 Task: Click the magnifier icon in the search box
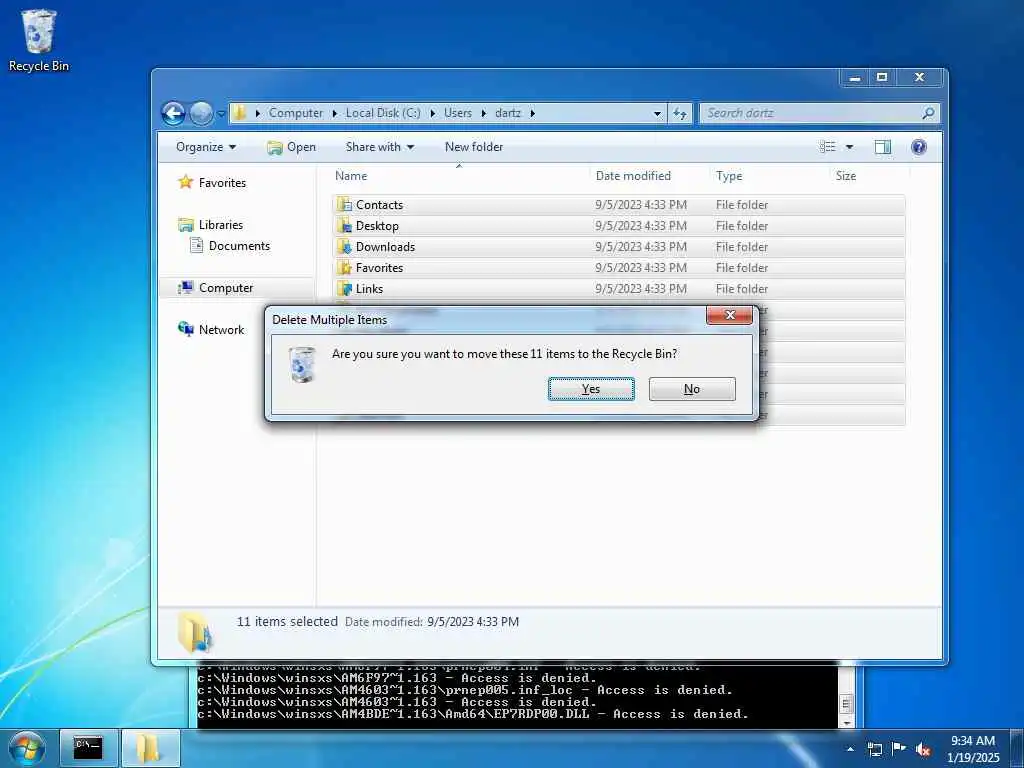[928, 113]
